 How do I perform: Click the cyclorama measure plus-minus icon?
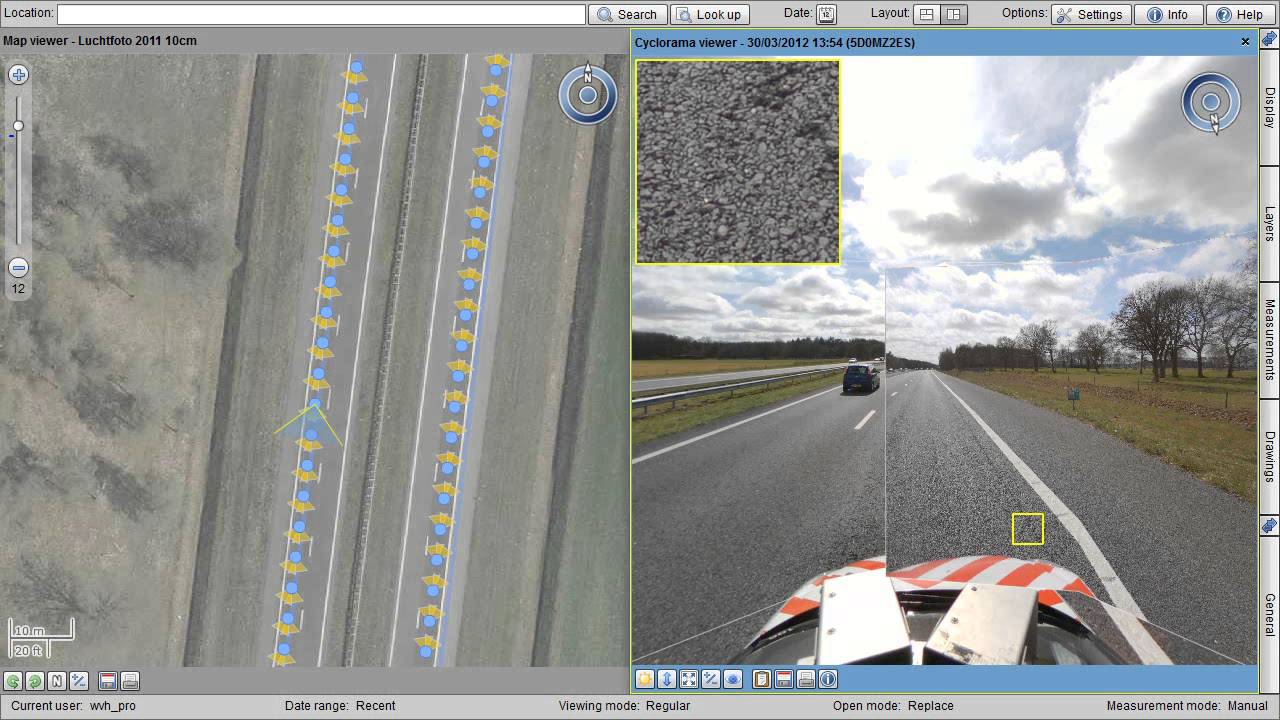click(x=711, y=679)
